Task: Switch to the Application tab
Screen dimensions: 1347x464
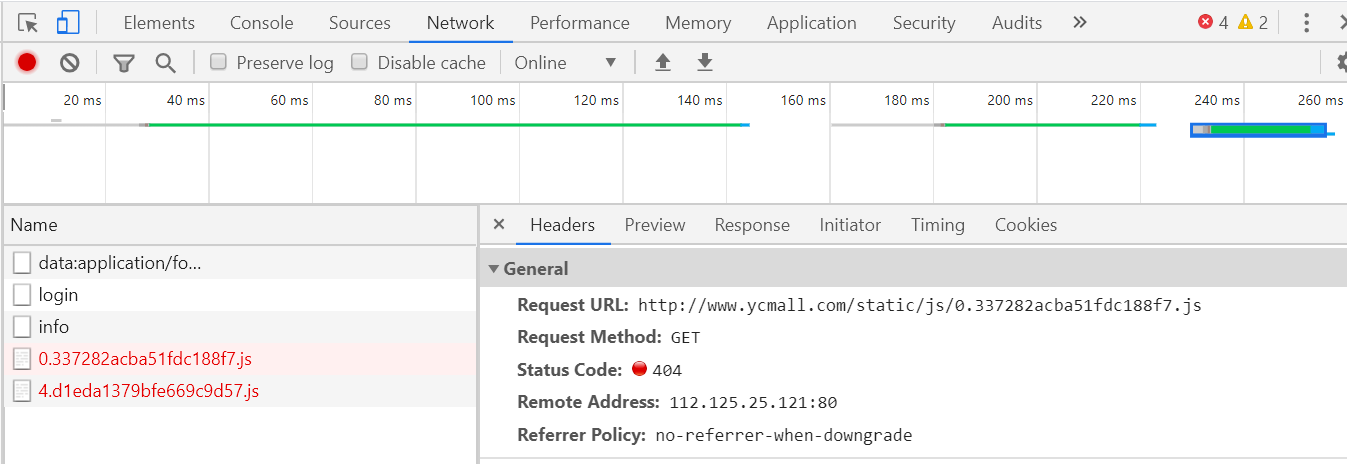Action: pos(812,22)
